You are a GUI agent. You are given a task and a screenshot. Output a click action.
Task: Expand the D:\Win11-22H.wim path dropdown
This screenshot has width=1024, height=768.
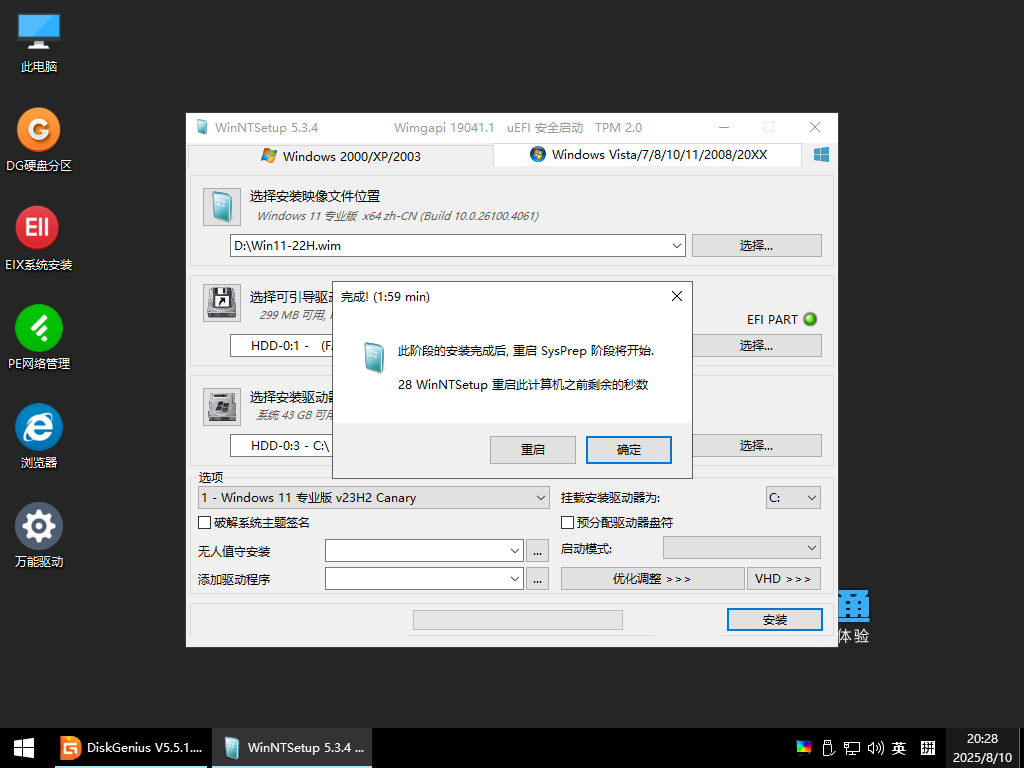click(x=677, y=246)
